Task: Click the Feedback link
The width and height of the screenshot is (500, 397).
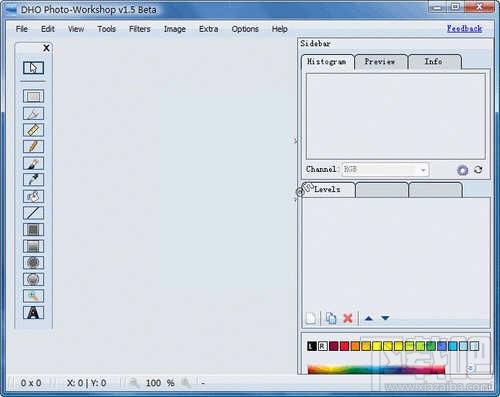Action: pyautogui.click(x=464, y=29)
